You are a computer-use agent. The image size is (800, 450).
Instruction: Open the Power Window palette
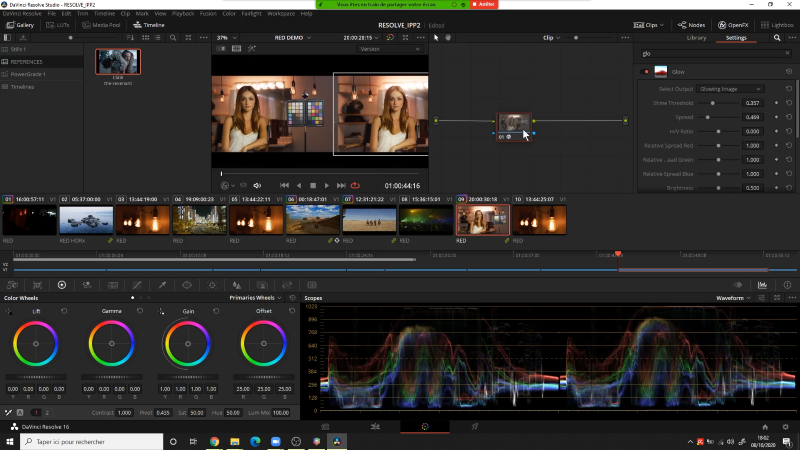click(187, 285)
